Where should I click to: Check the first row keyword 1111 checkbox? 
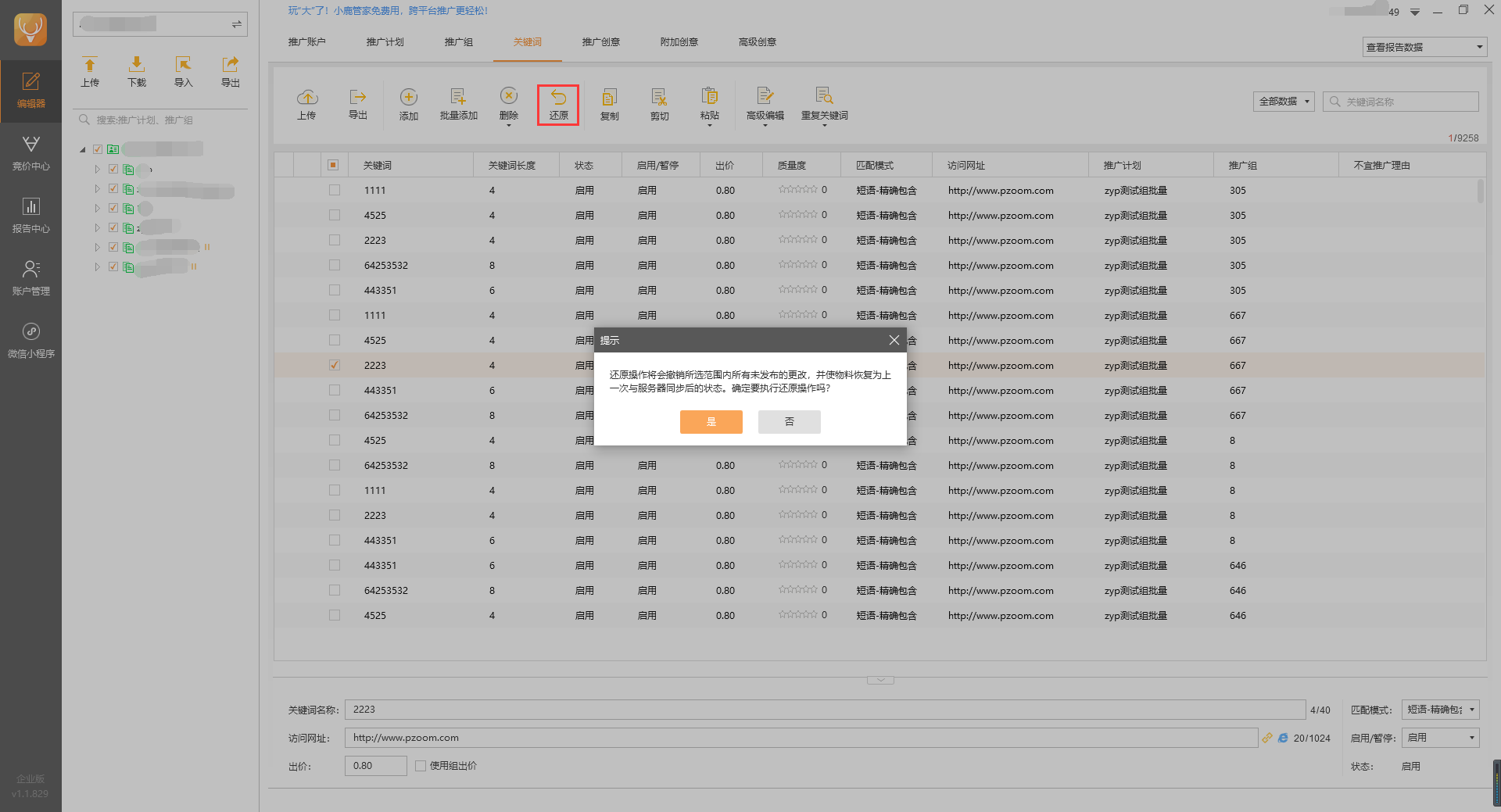point(335,190)
